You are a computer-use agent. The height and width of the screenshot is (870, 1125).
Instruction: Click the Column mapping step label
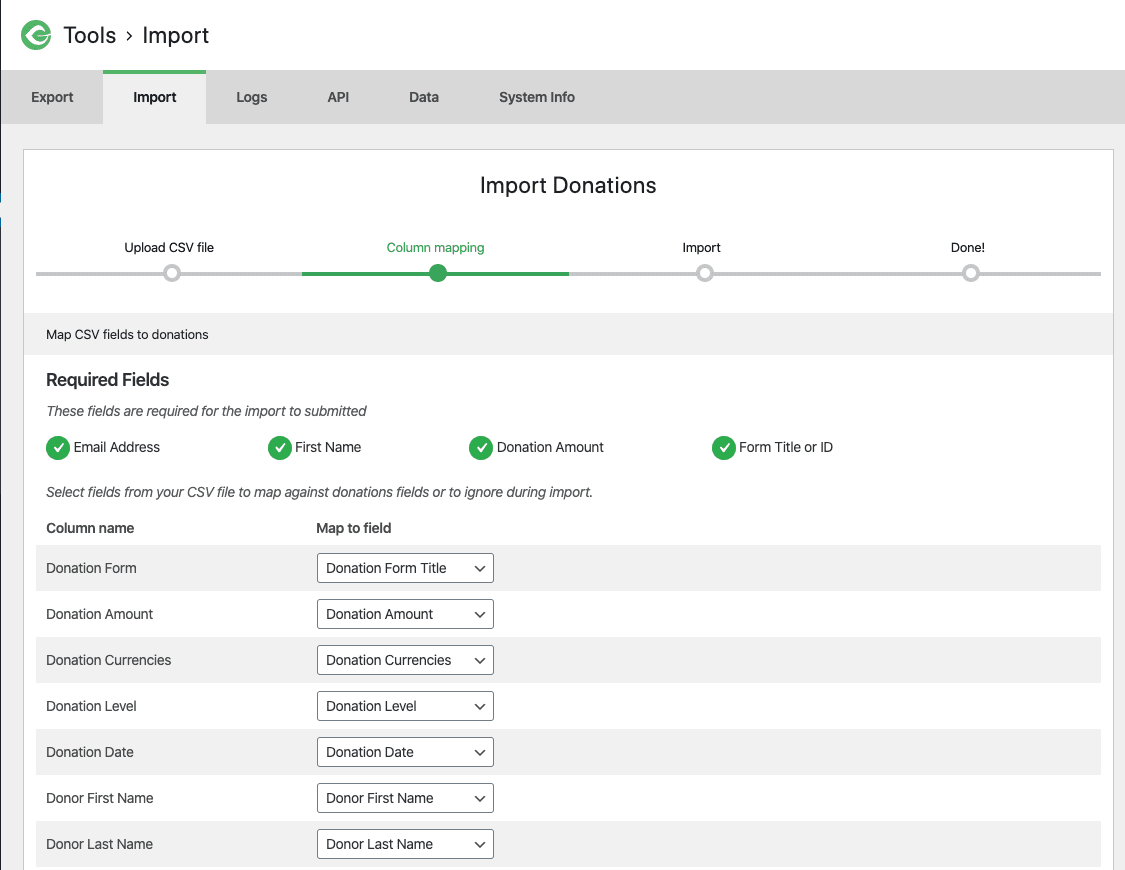pyautogui.click(x=436, y=247)
